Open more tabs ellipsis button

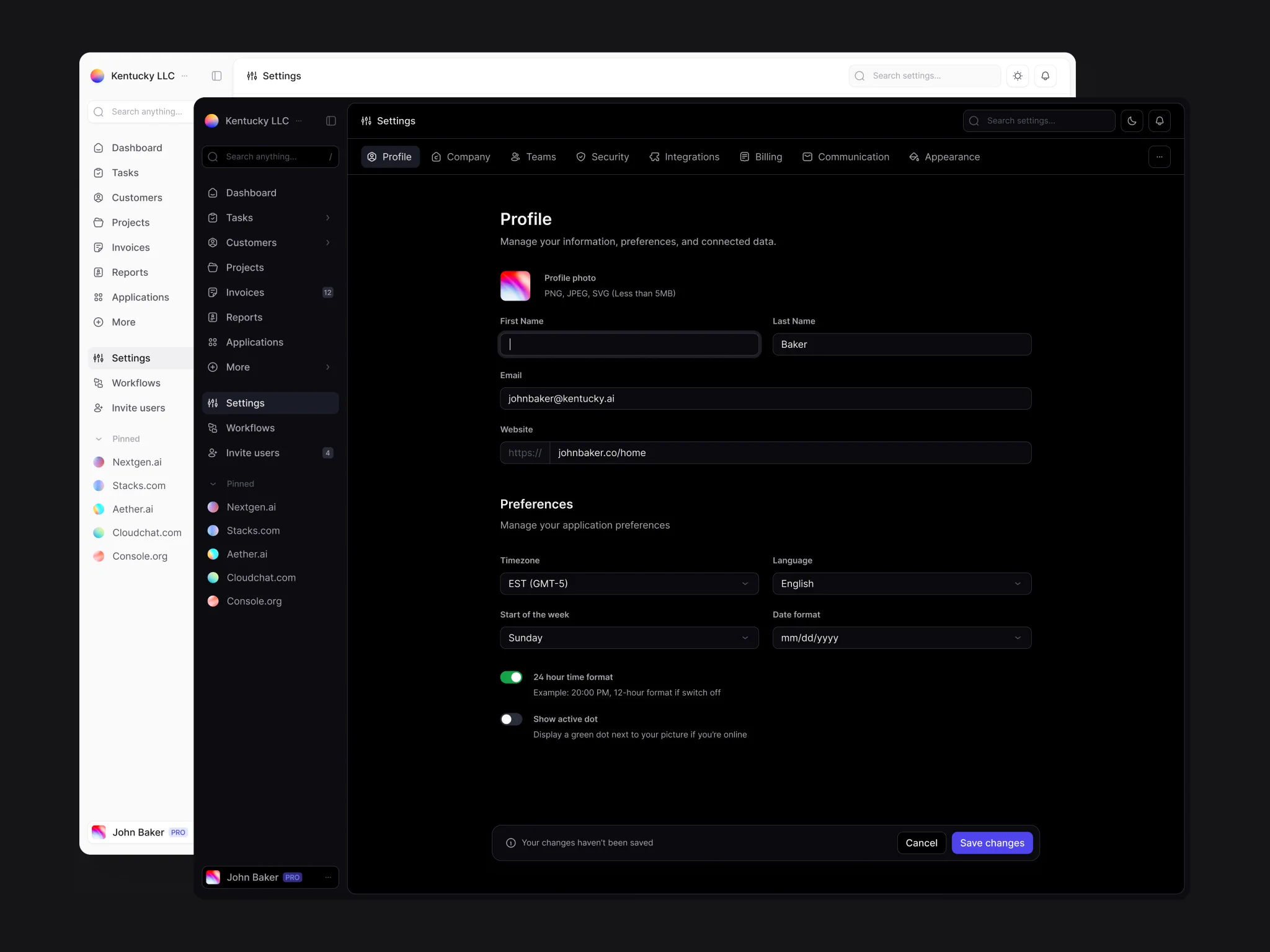pos(1159,157)
